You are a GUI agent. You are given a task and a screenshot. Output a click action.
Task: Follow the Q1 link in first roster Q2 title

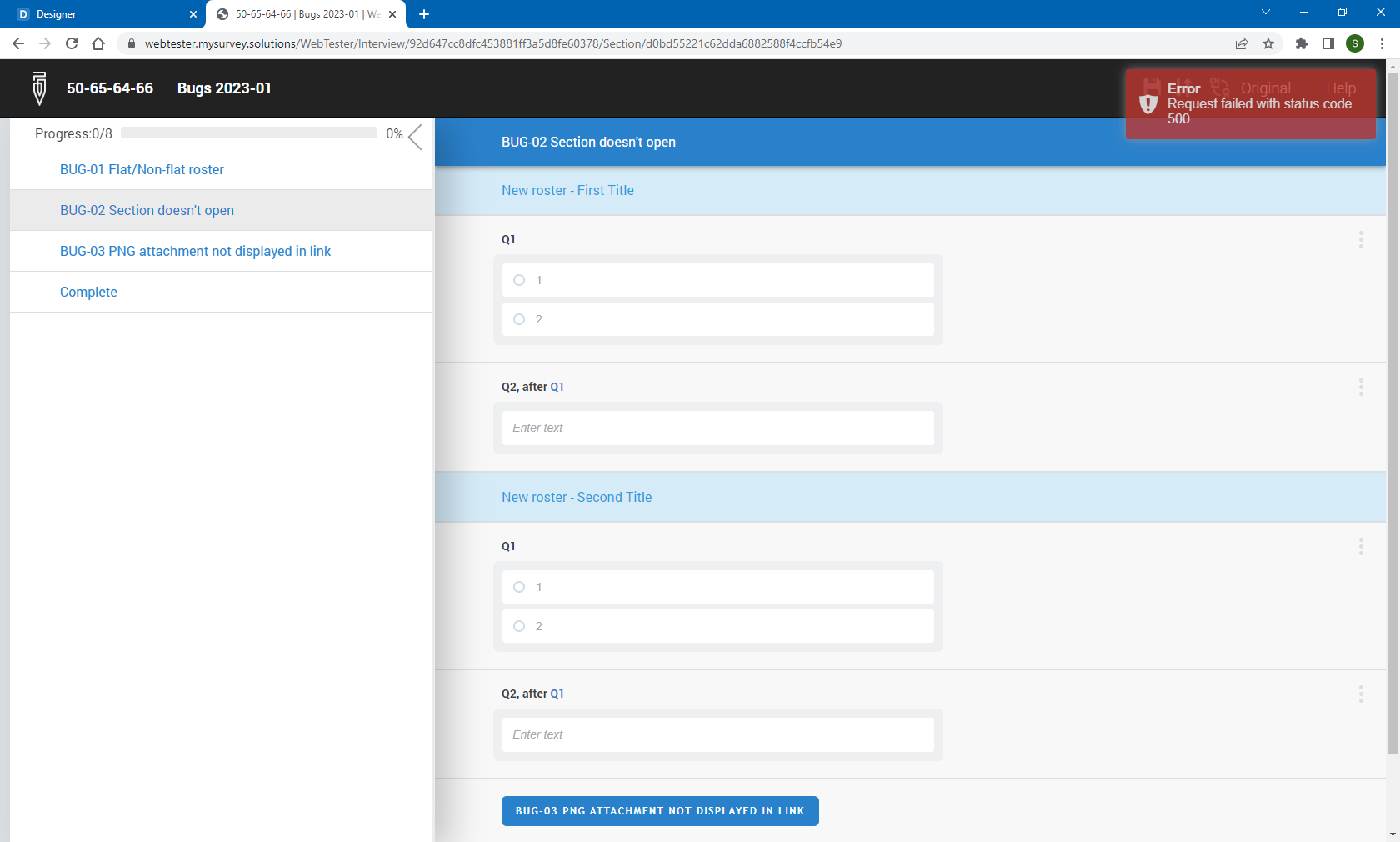[557, 387]
